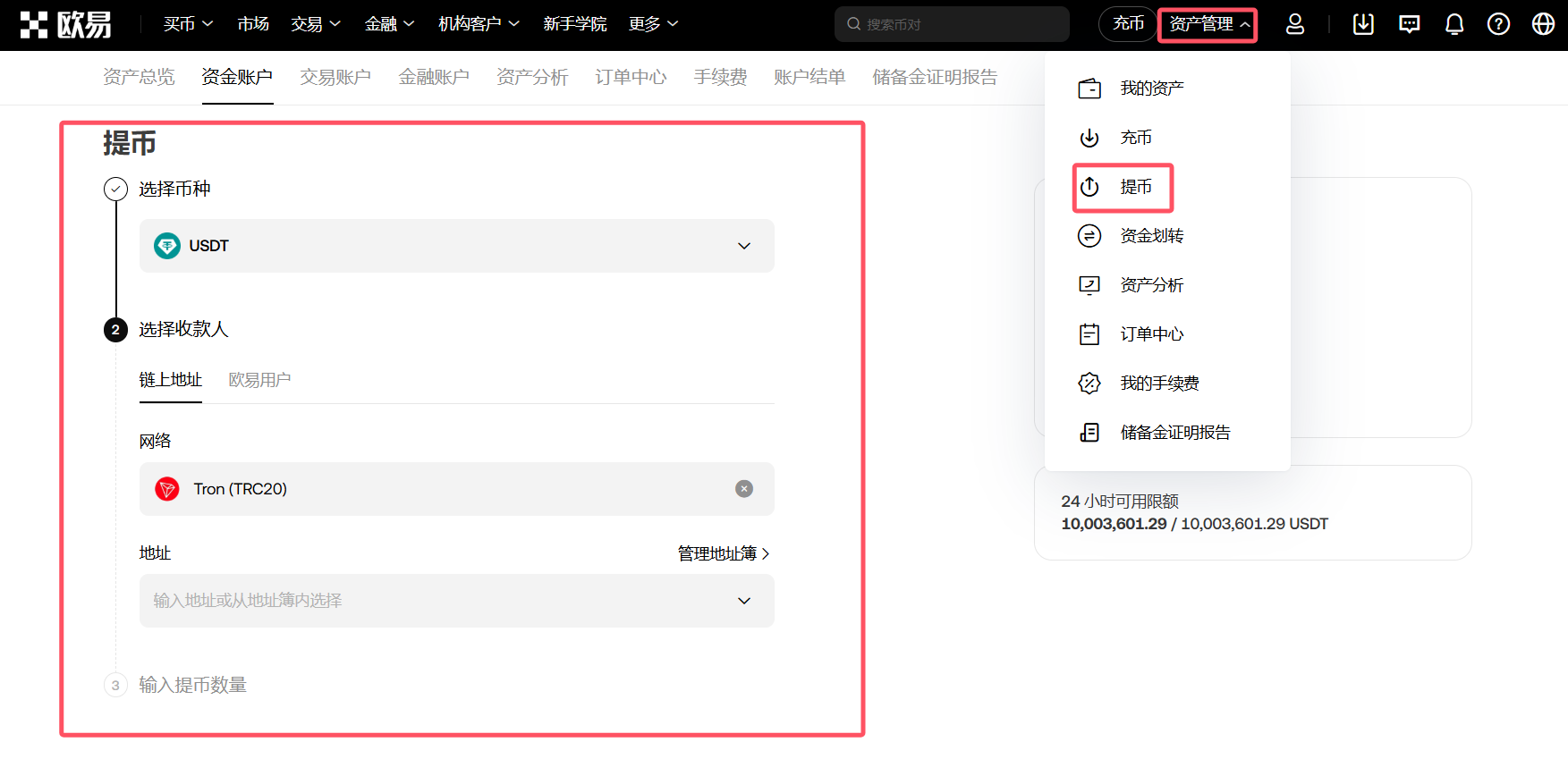Open the 管理地址簿 link
Screen dimensions: 1568x759
point(723,553)
